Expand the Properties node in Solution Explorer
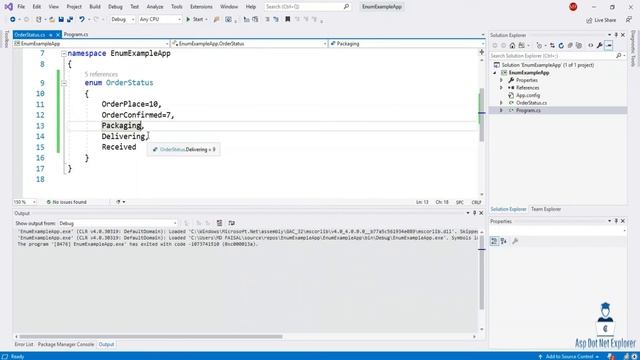 click(501, 80)
